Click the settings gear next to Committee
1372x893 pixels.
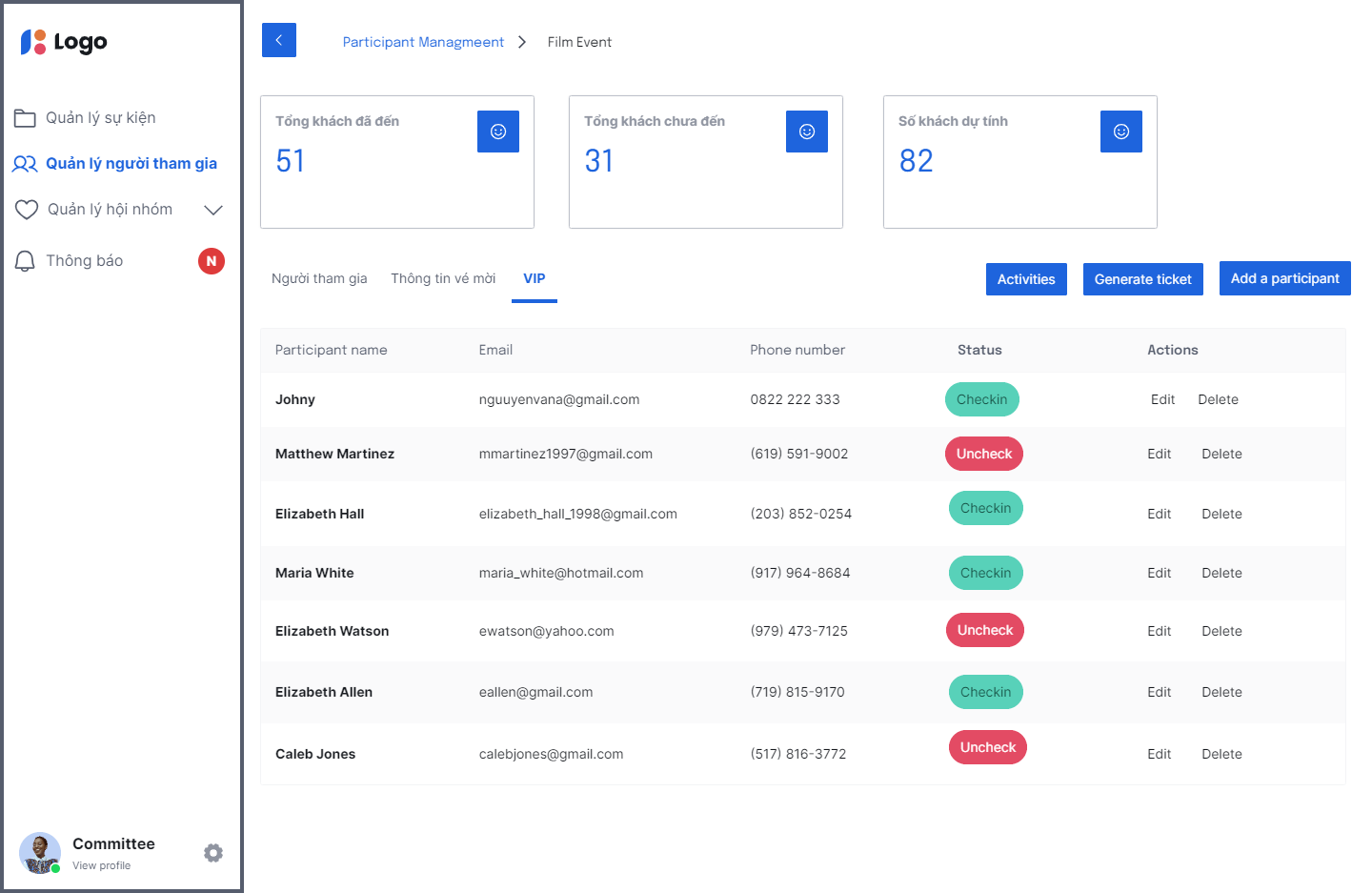pos(213,853)
